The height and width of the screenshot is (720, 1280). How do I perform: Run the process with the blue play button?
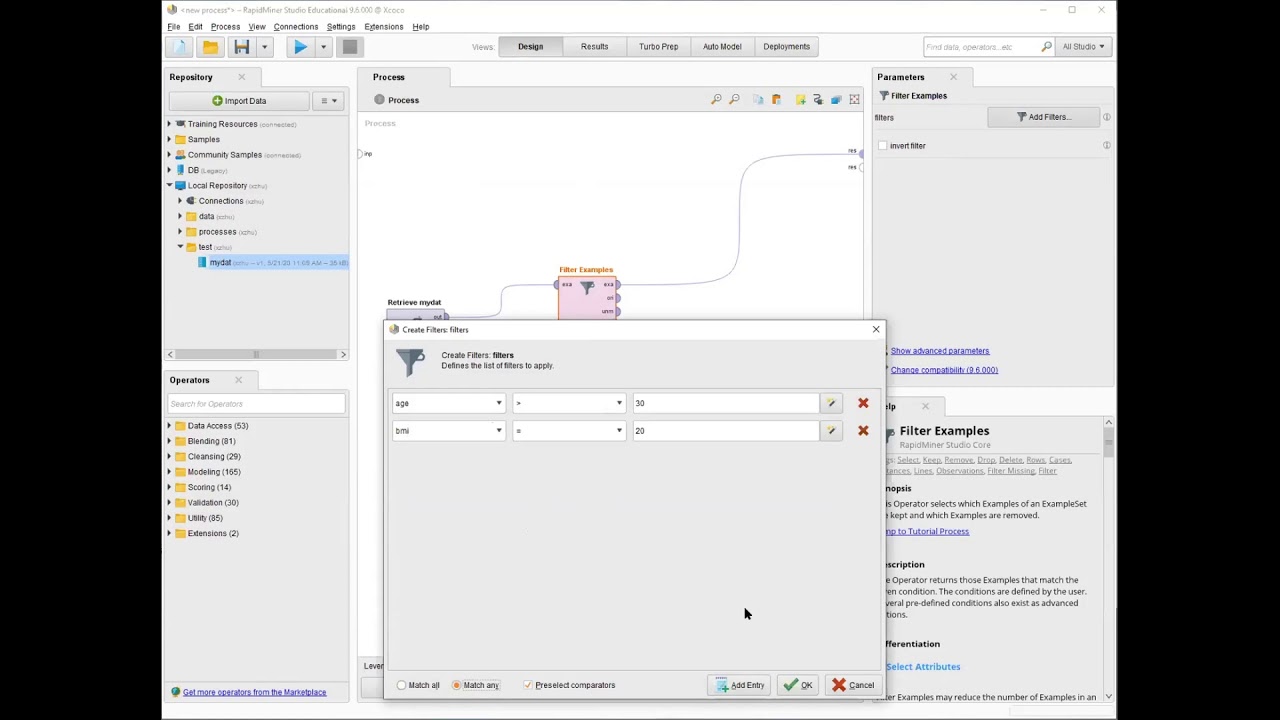tap(300, 47)
